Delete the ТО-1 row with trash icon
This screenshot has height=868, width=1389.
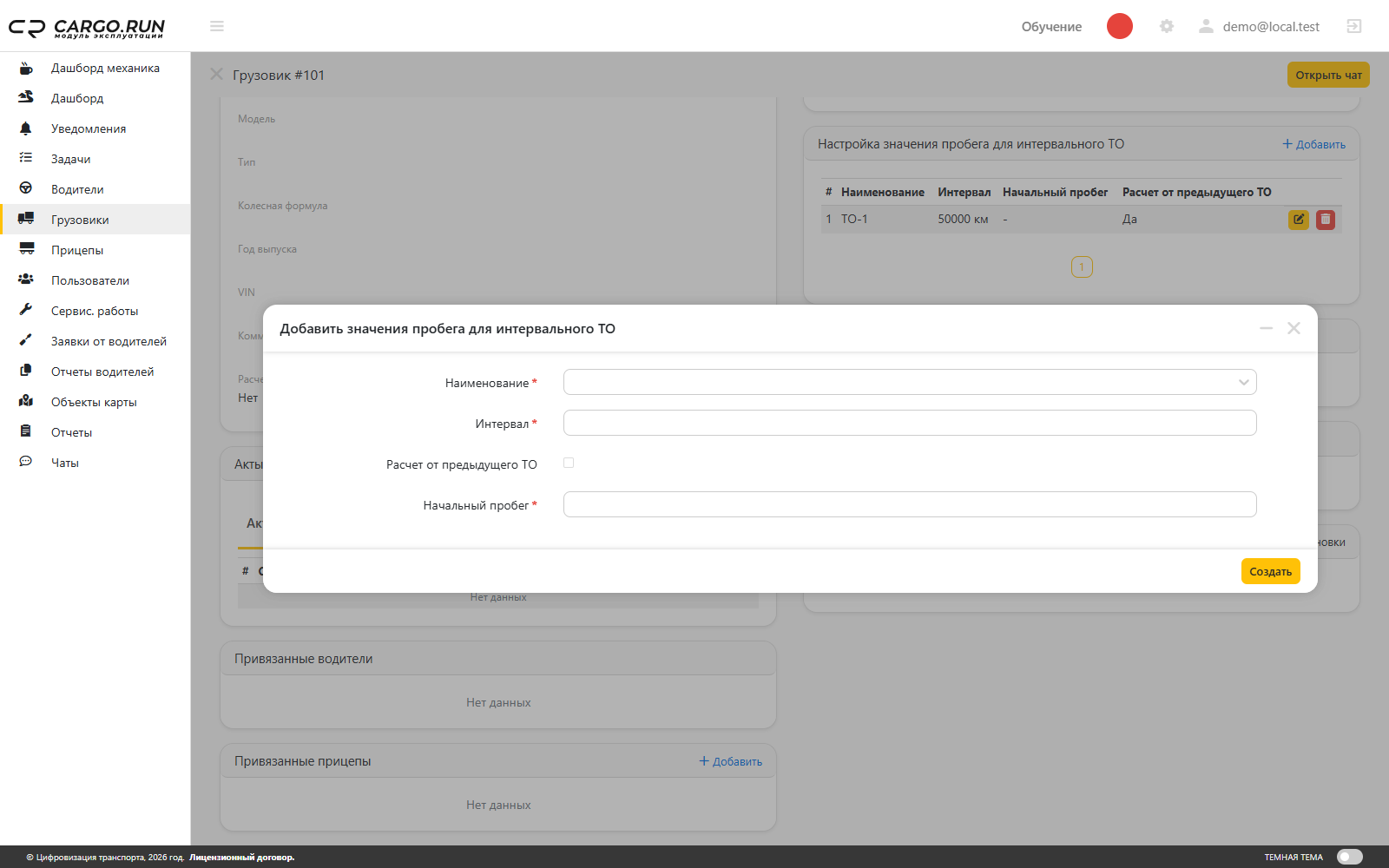pos(1326,220)
